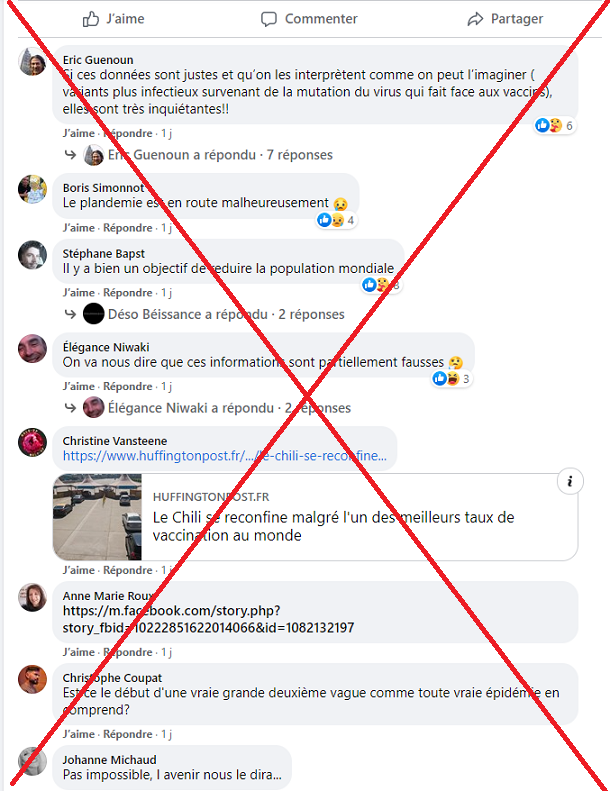Open Johanne Michaud's profile name

109,760
